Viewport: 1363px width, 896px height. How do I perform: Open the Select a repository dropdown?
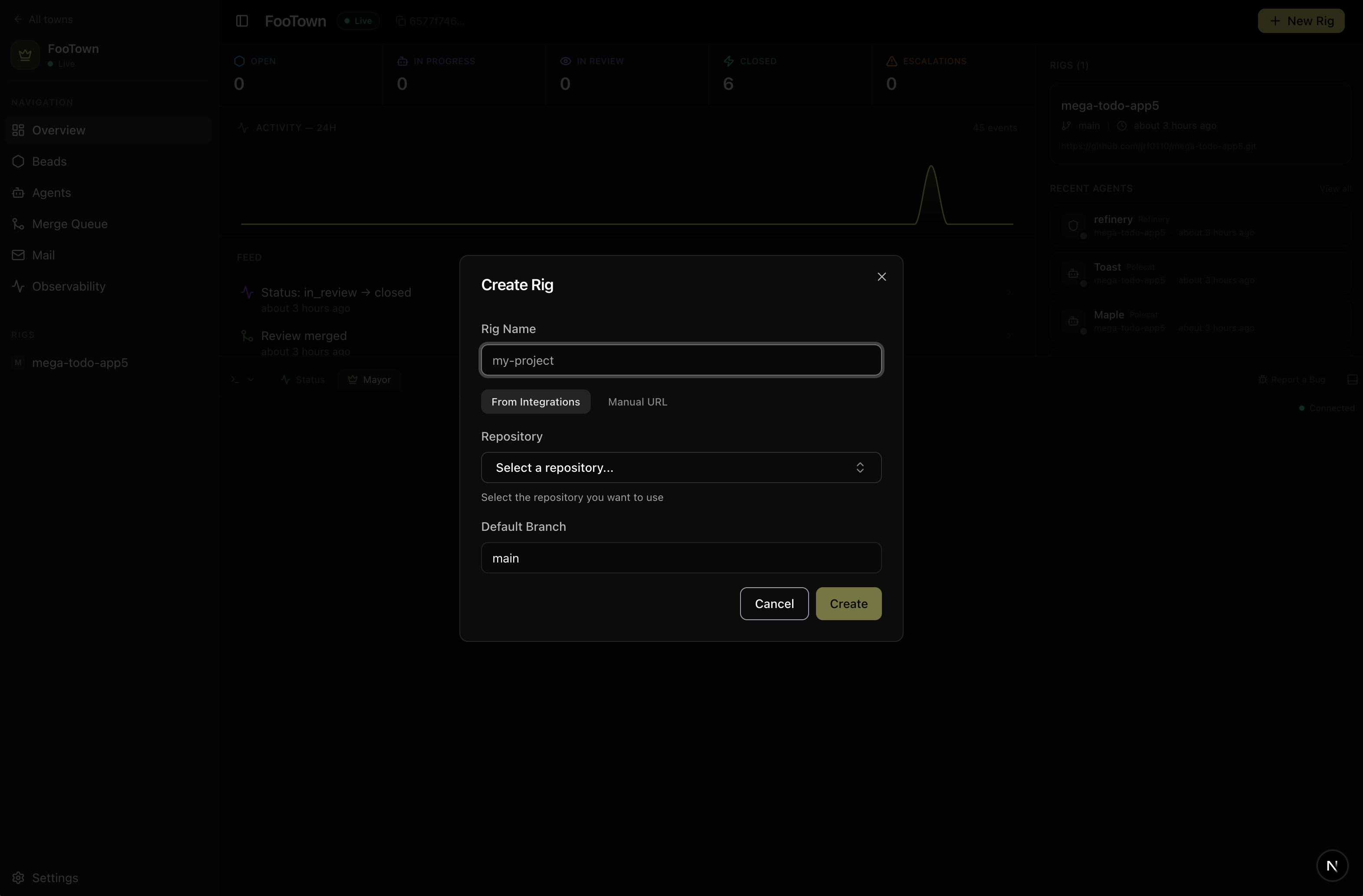[x=681, y=468]
